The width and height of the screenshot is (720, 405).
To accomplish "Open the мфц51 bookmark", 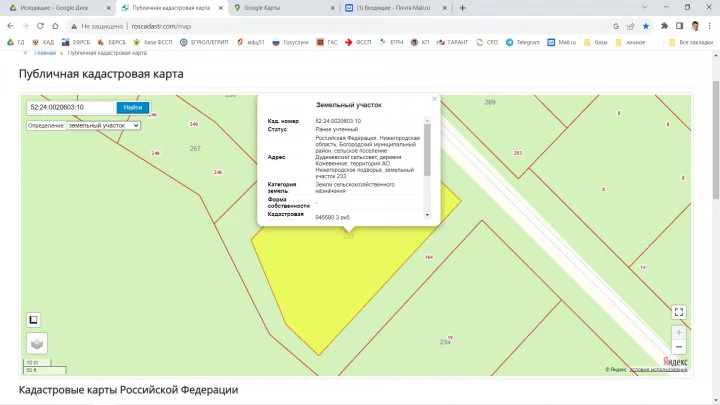I will click(251, 42).
